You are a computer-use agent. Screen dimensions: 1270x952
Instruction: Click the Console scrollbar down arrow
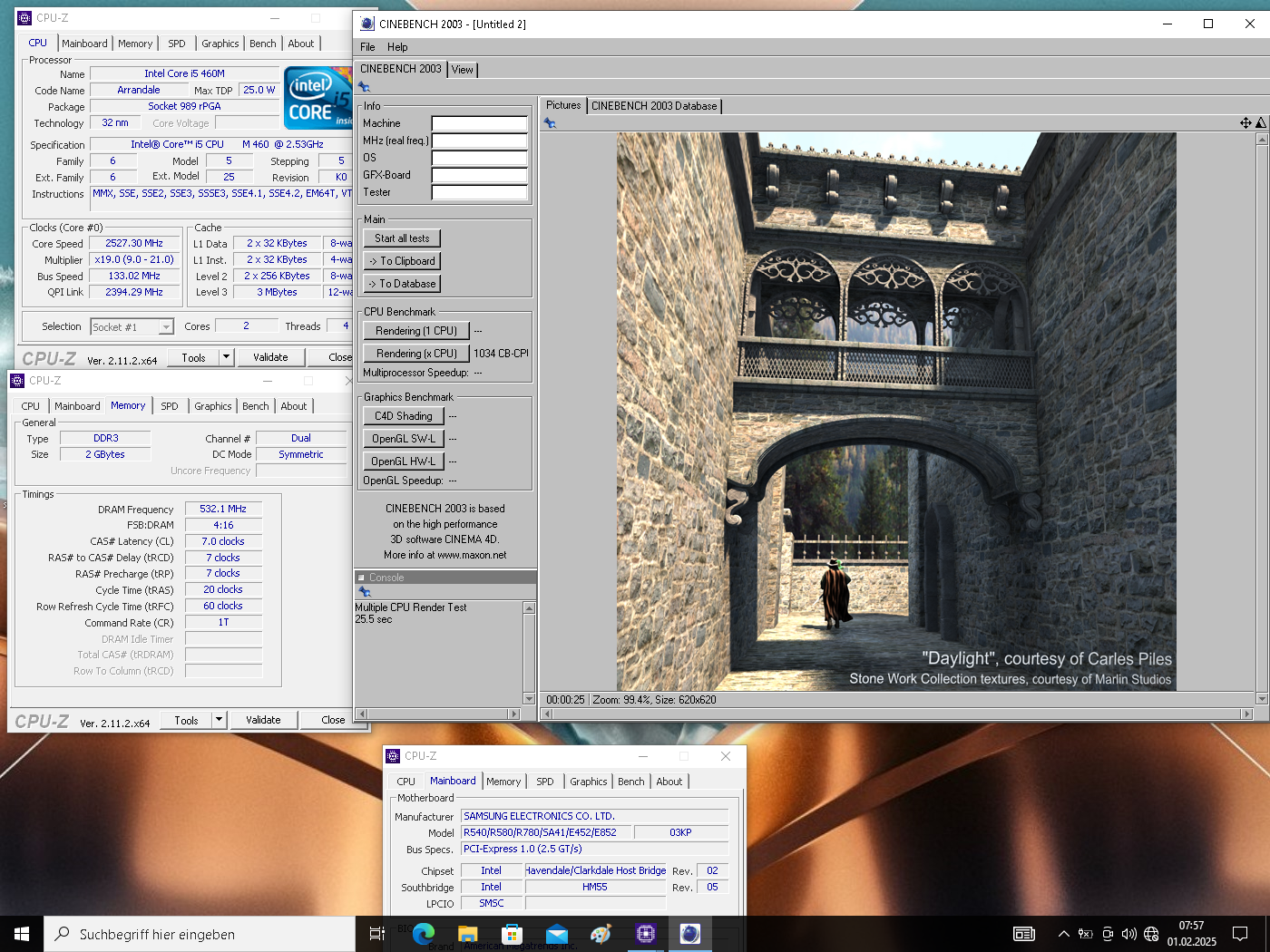pyautogui.click(x=529, y=699)
